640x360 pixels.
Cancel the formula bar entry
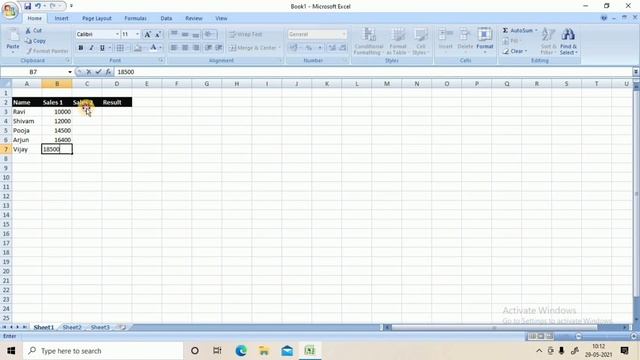[89, 72]
